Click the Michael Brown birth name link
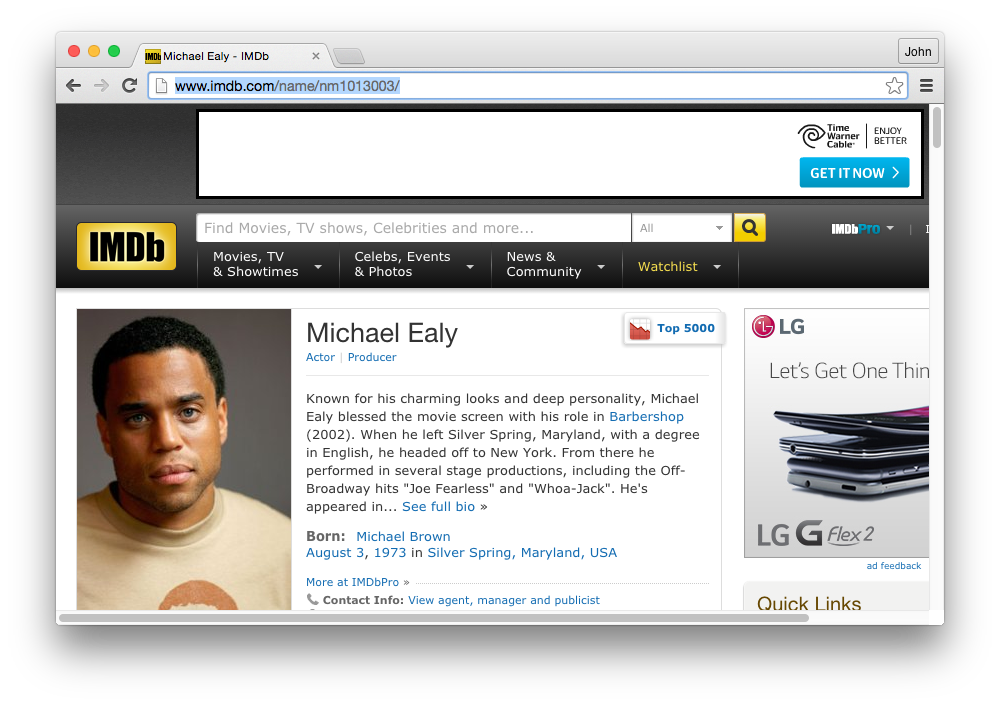 (x=403, y=537)
